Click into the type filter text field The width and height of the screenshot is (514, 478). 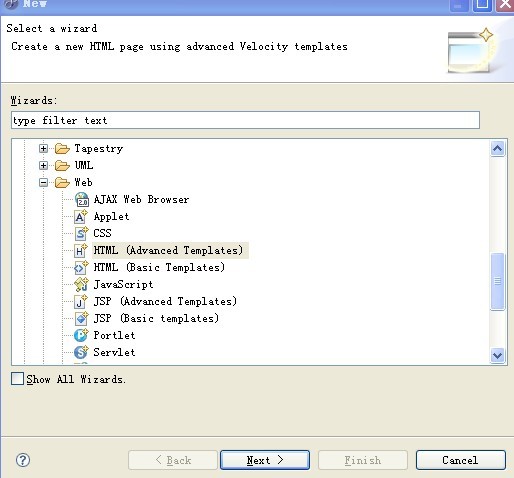[245, 120]
